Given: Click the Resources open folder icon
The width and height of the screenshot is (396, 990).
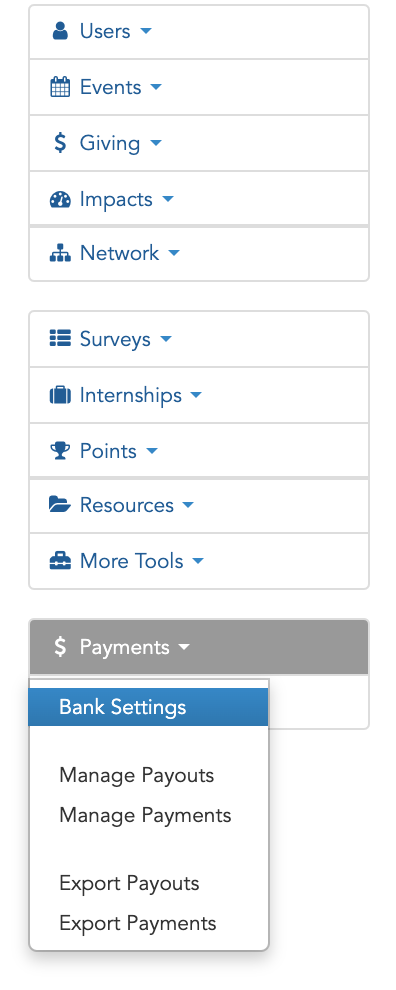Looking at the screenshot, I should (60, 504).
